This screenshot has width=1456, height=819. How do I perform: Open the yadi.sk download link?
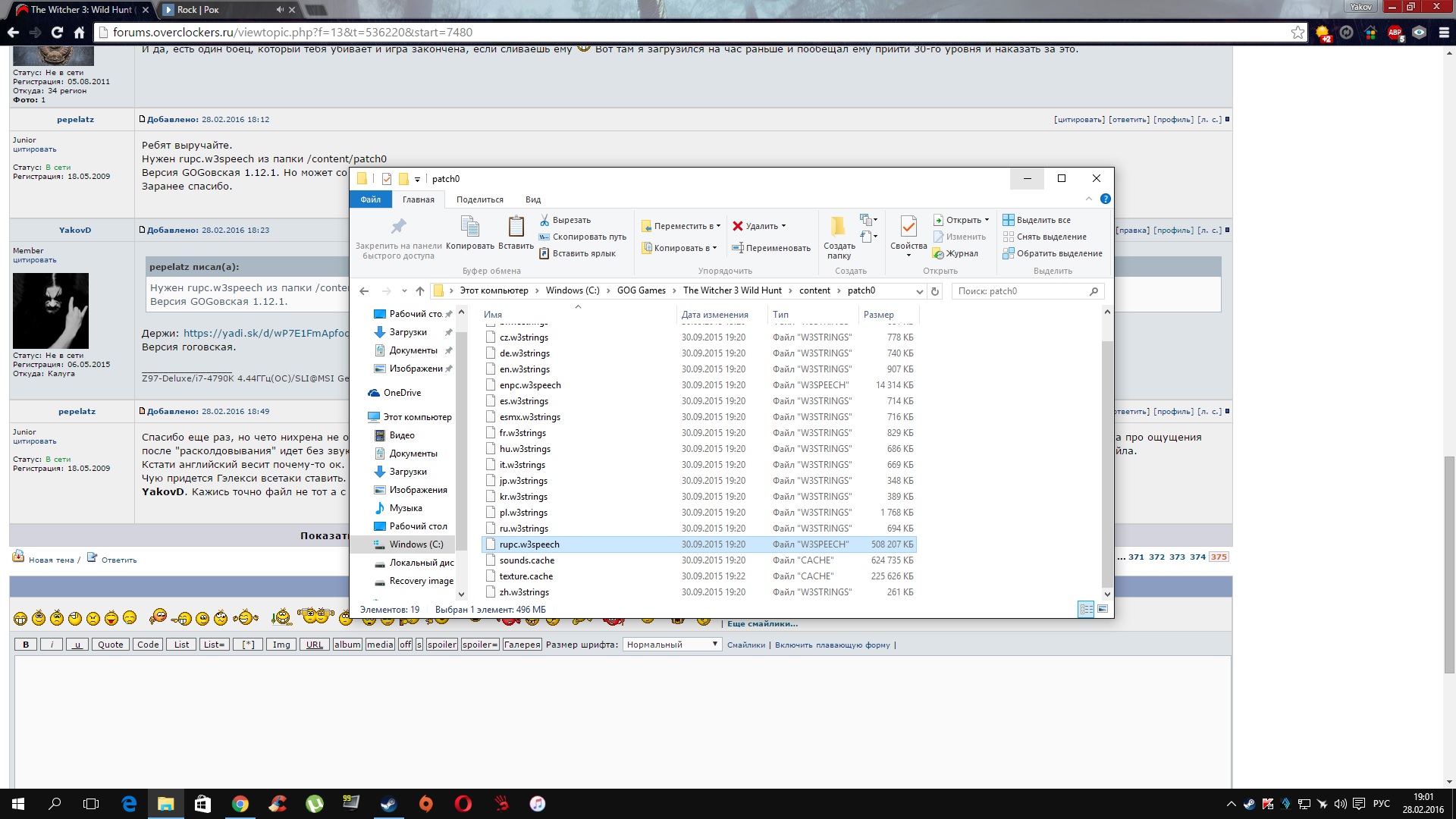click(x=265, y=333)
